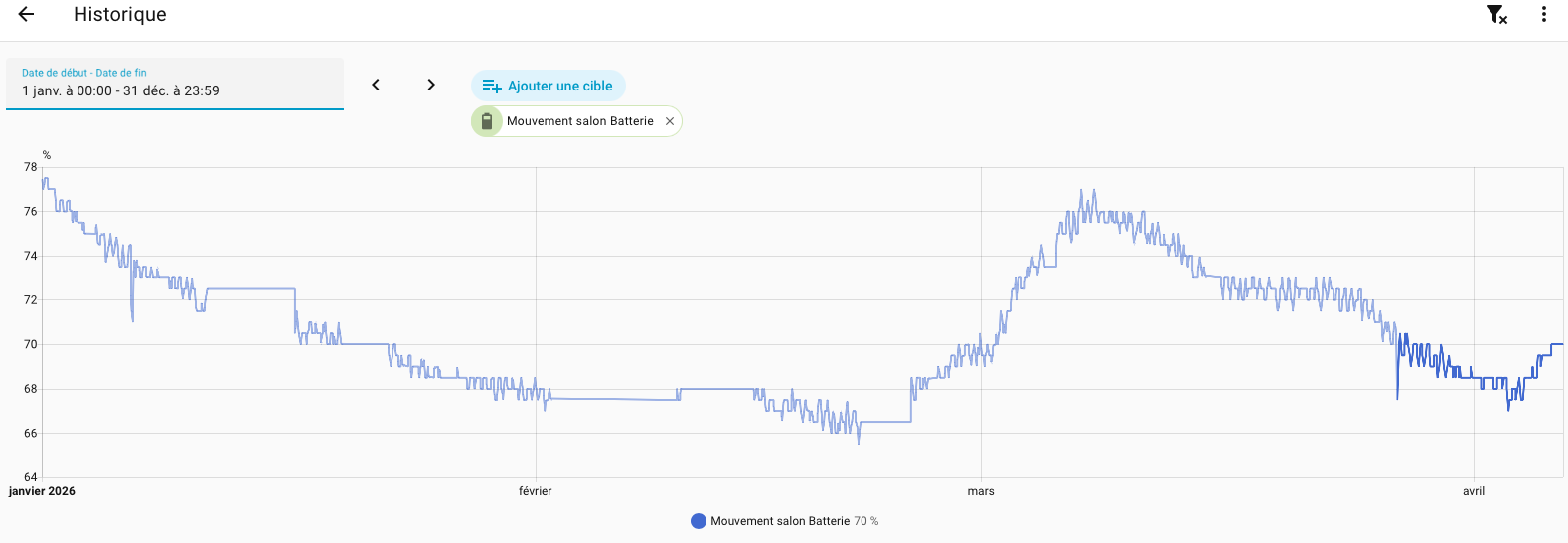Click the janvier 2026 axis label

click(x=42, y=491)
